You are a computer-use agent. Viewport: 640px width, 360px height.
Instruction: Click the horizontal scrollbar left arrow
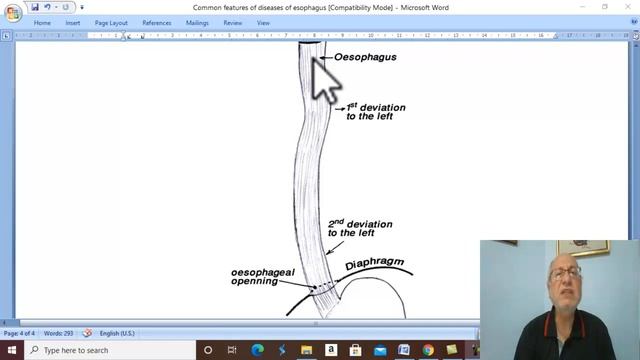[x=5, y=323]
